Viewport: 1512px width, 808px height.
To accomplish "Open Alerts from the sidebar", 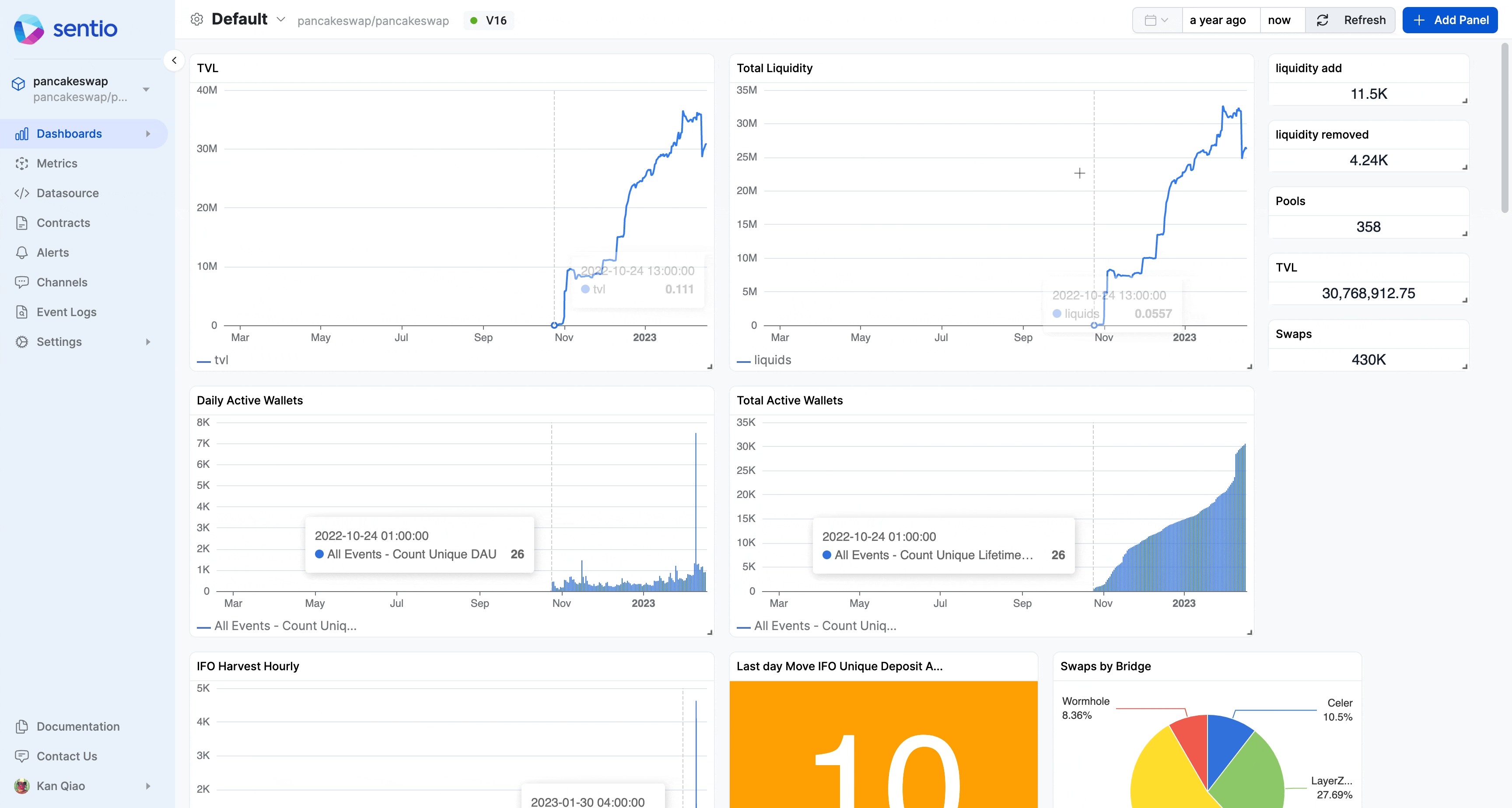I will tap(53, 252).
